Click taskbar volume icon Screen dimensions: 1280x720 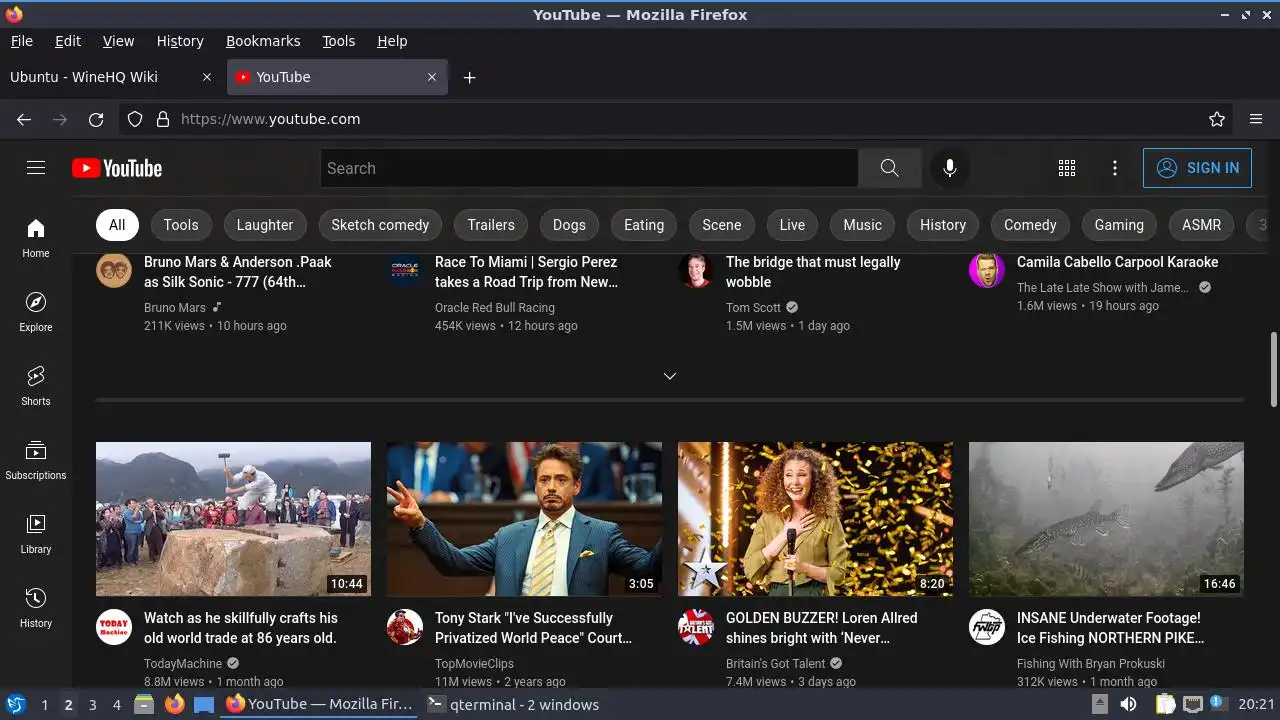point(1128,704)
